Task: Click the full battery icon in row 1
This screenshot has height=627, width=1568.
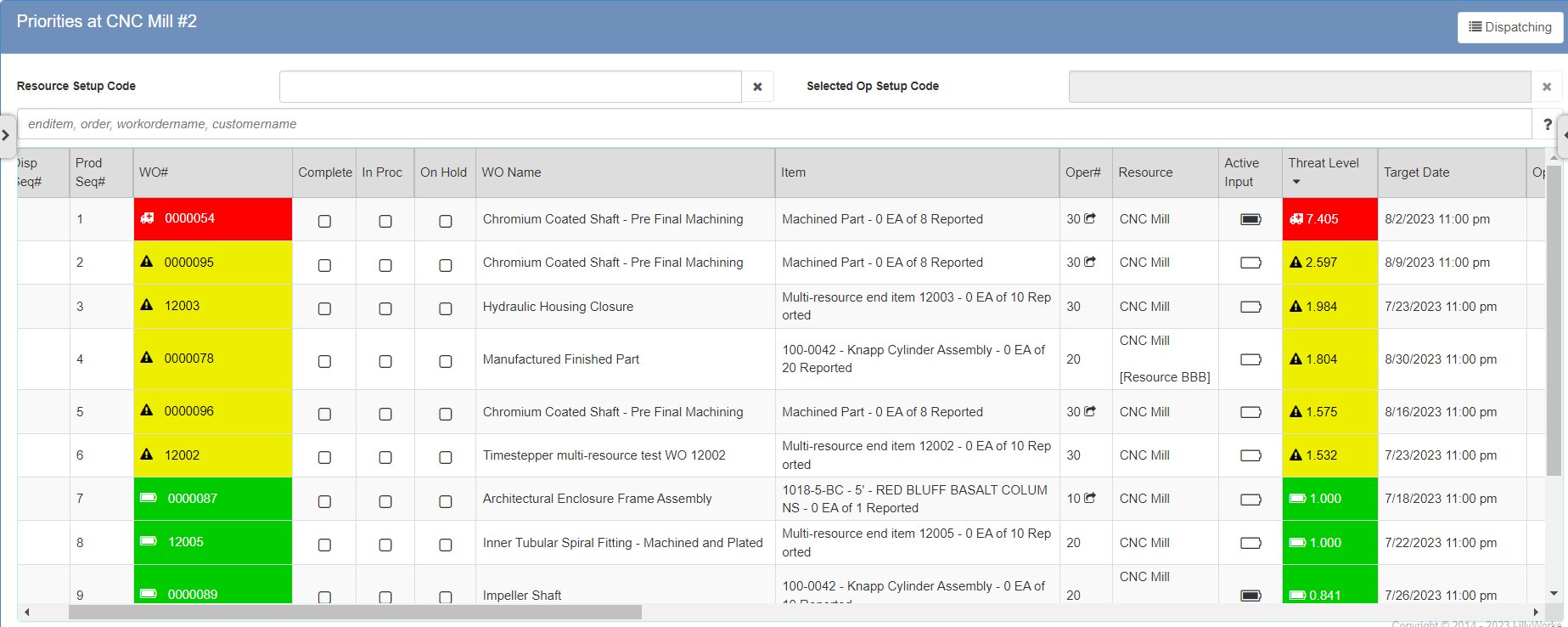Action: click(1250, 219)
